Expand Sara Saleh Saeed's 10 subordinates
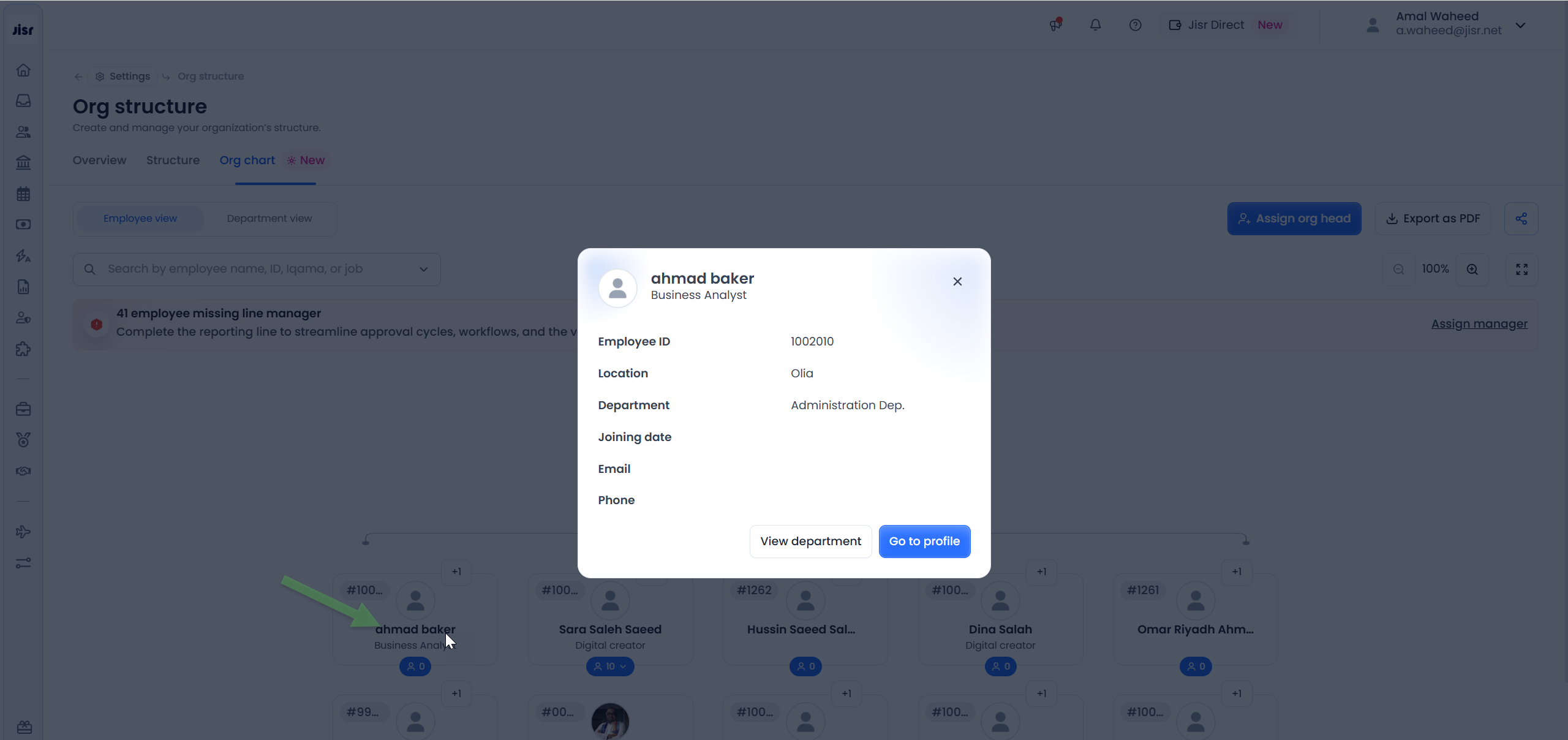Image resolution: width=1568 pixels, height=740 pixels. coord(610,666)
